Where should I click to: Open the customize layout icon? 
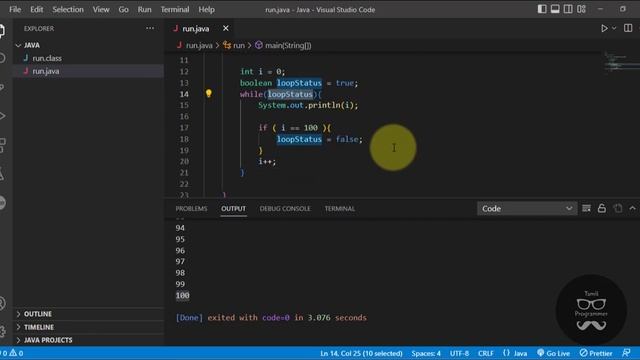[x=582, y=9]
